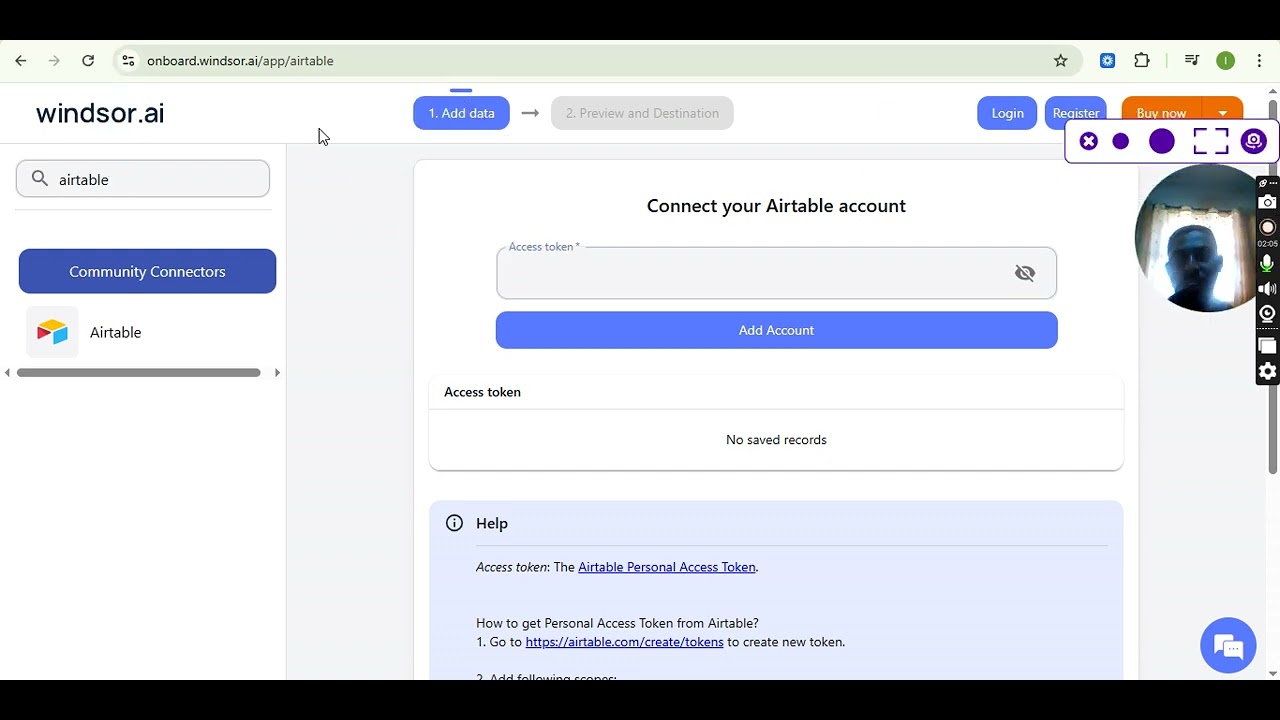View site information icon in address bar
The height and width of the screenshot is (720, 1280).
[x=128, y=61]
